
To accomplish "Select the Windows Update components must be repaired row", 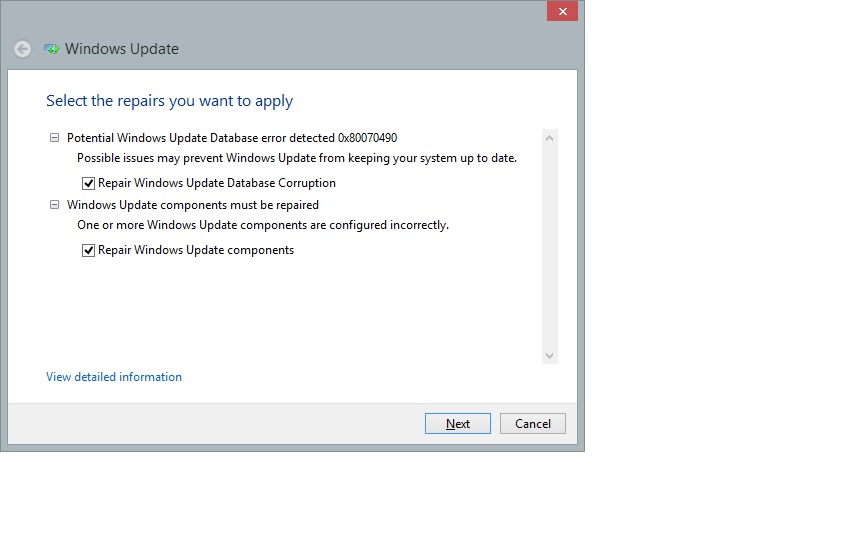I will click(193, 205).
